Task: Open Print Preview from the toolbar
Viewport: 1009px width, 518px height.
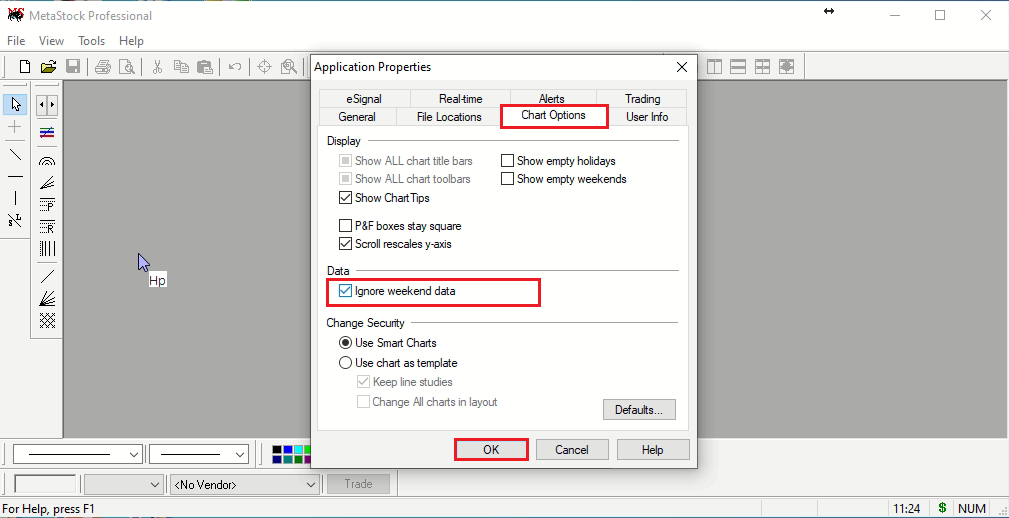Action: click(x=127, y=66)
